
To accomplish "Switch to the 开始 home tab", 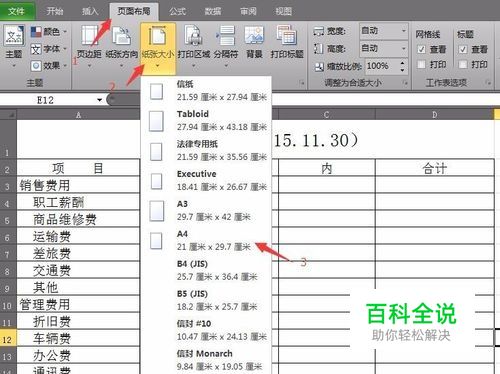I will pyautogui.click(x=55, y=11).
